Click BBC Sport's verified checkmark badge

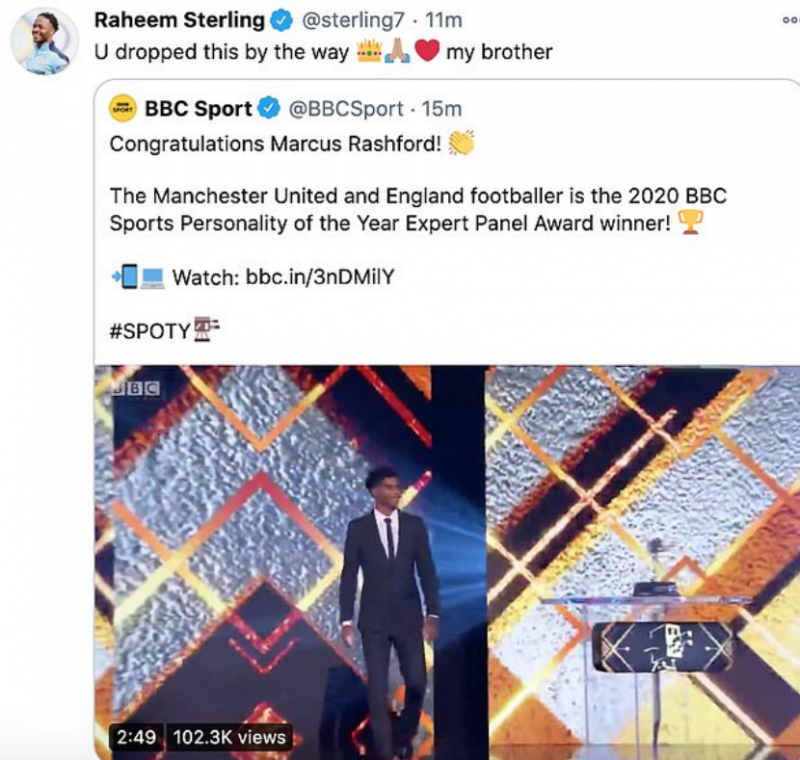tap(268, 107)
